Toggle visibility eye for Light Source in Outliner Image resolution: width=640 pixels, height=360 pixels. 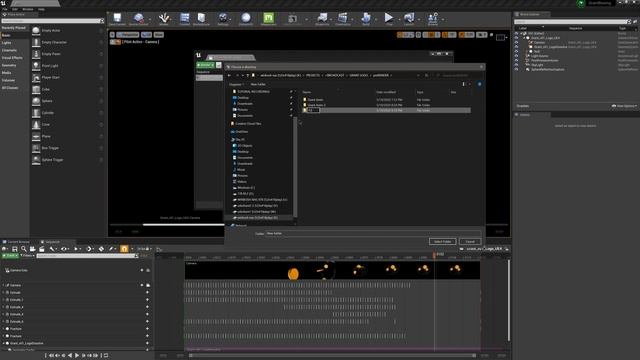(x=516, y=56)
